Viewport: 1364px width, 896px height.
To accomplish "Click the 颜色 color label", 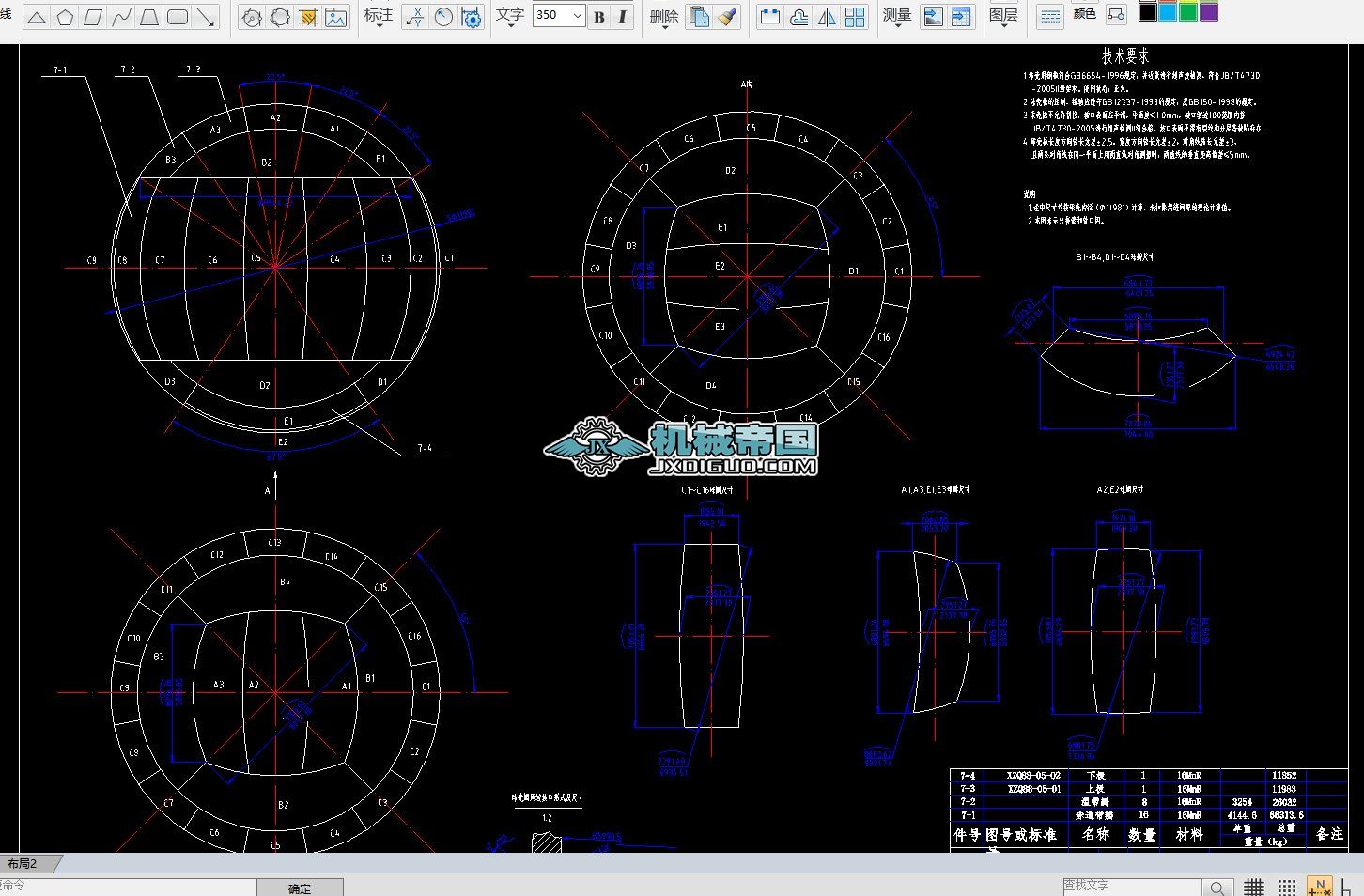I will (1085, 14).
